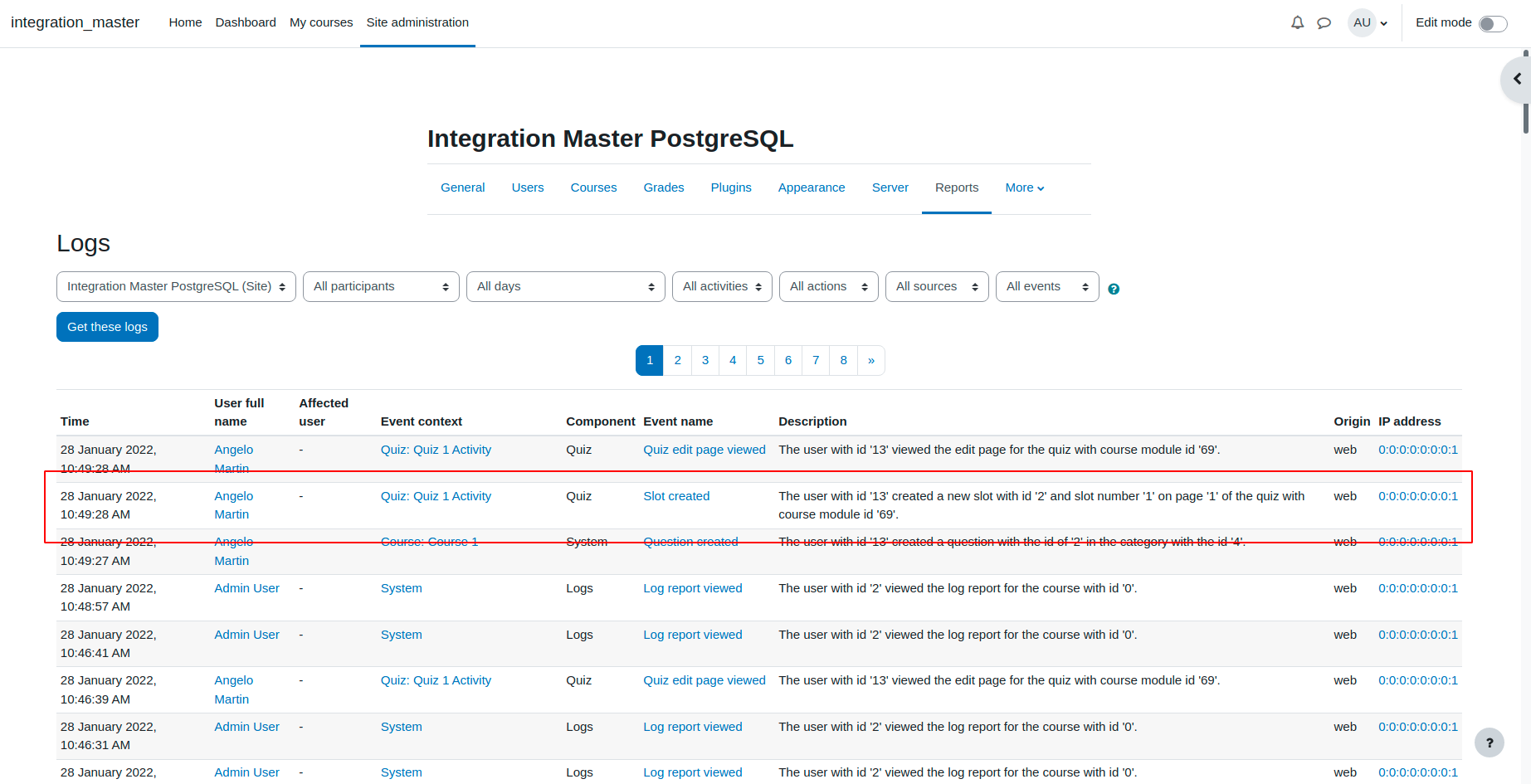Open Quiz edit page viewed link at 10:46:39
1531x784 pixels.
(x=705, y=680)
